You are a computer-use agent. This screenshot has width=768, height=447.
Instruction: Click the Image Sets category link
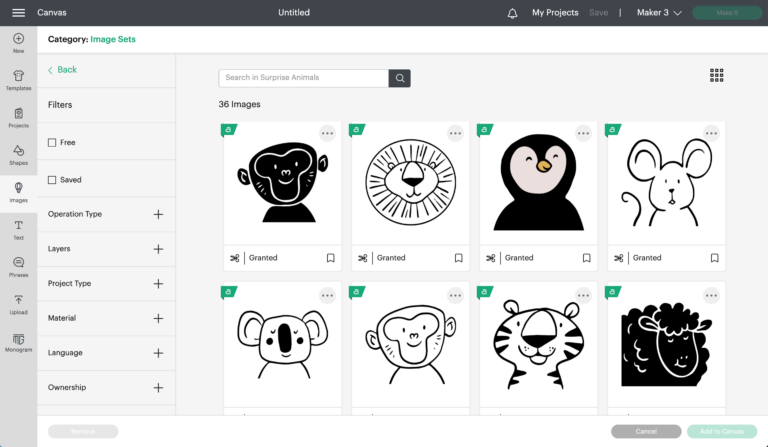click(x=113, y=39)
